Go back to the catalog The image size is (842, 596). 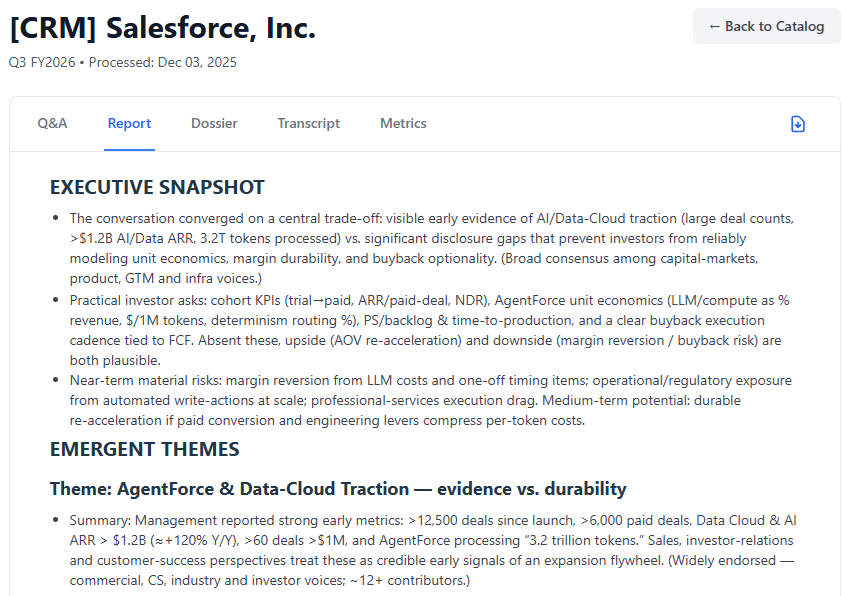[x=766, y=26]
